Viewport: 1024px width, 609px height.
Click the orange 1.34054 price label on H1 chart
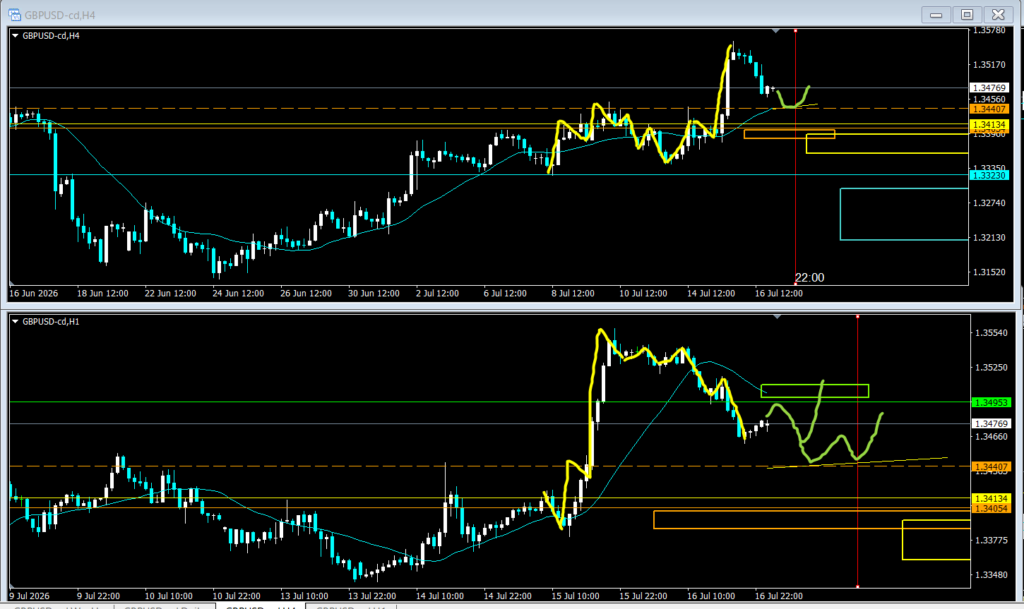coord(991,508)
